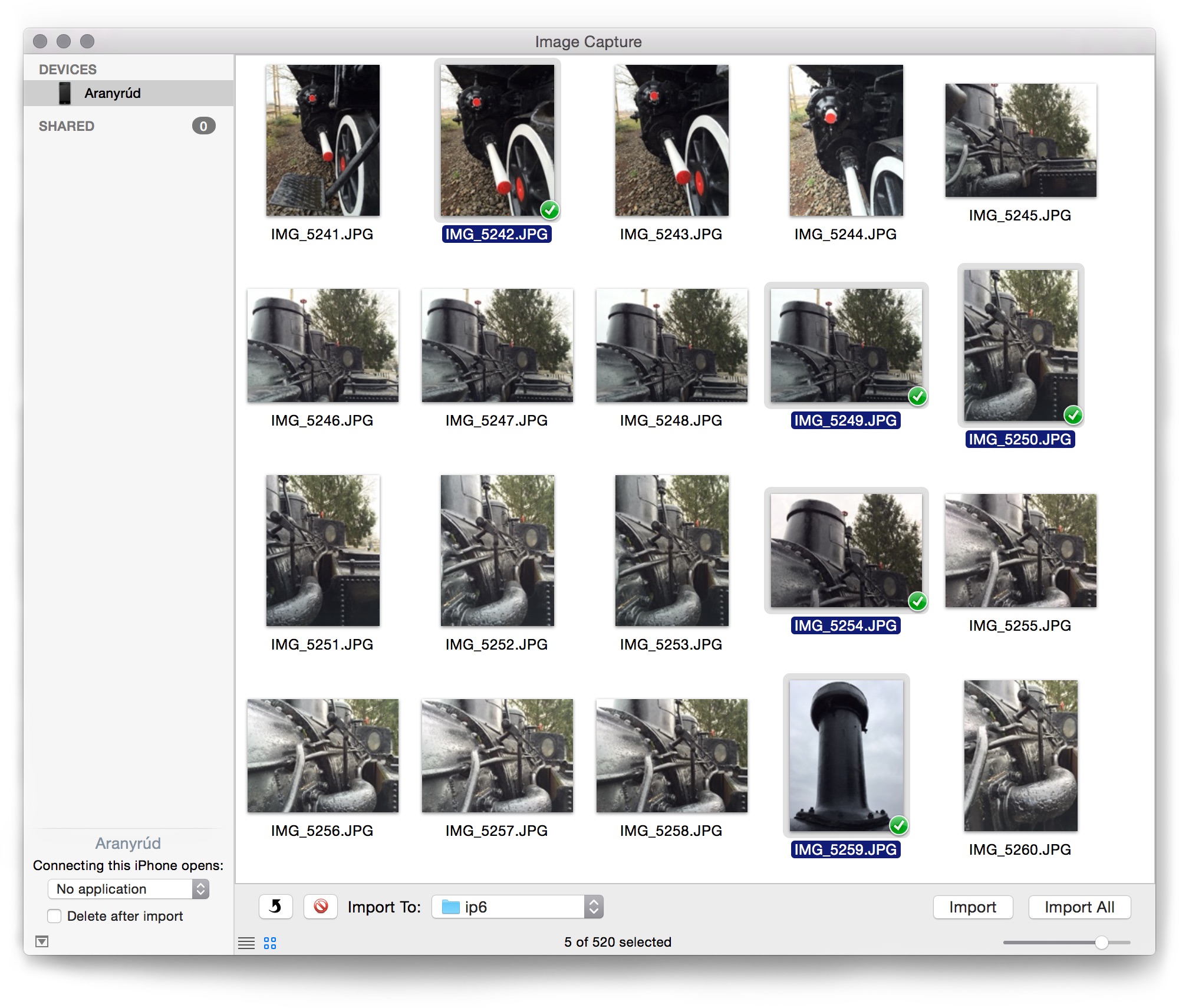
Task: Click the IMG_5259.JPG chimney thumbnail
Action: (847, 756)
